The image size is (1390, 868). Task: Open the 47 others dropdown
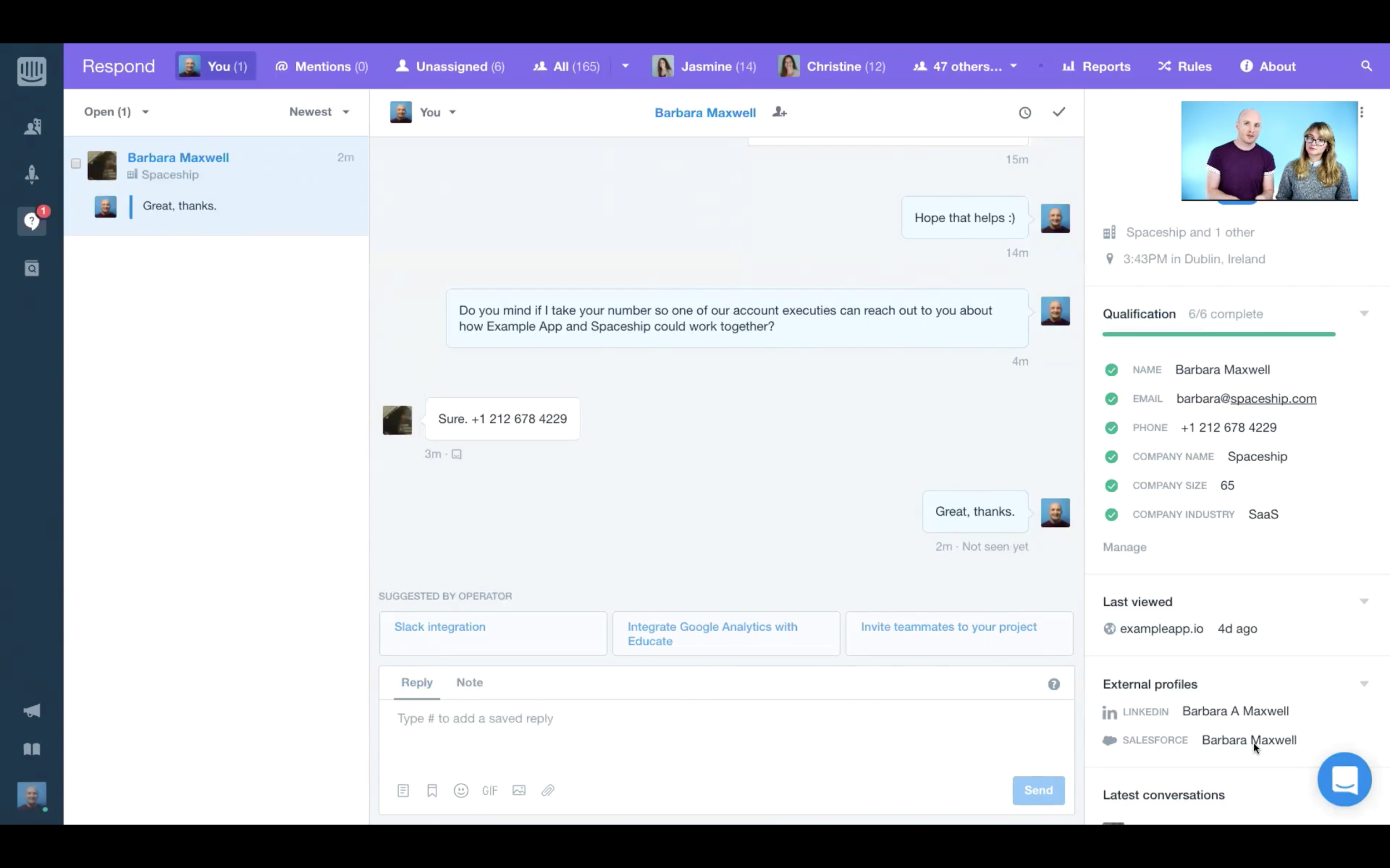pyautogui.click(x=965, y=67)
